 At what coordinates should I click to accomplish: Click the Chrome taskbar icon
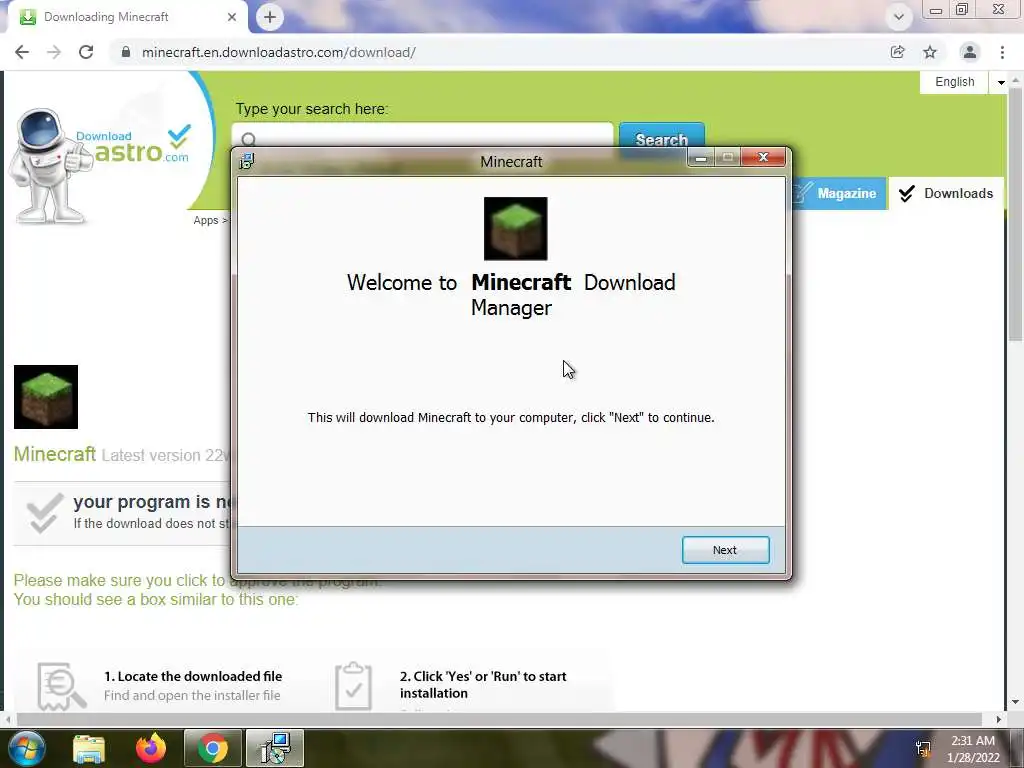pos(213,748)
